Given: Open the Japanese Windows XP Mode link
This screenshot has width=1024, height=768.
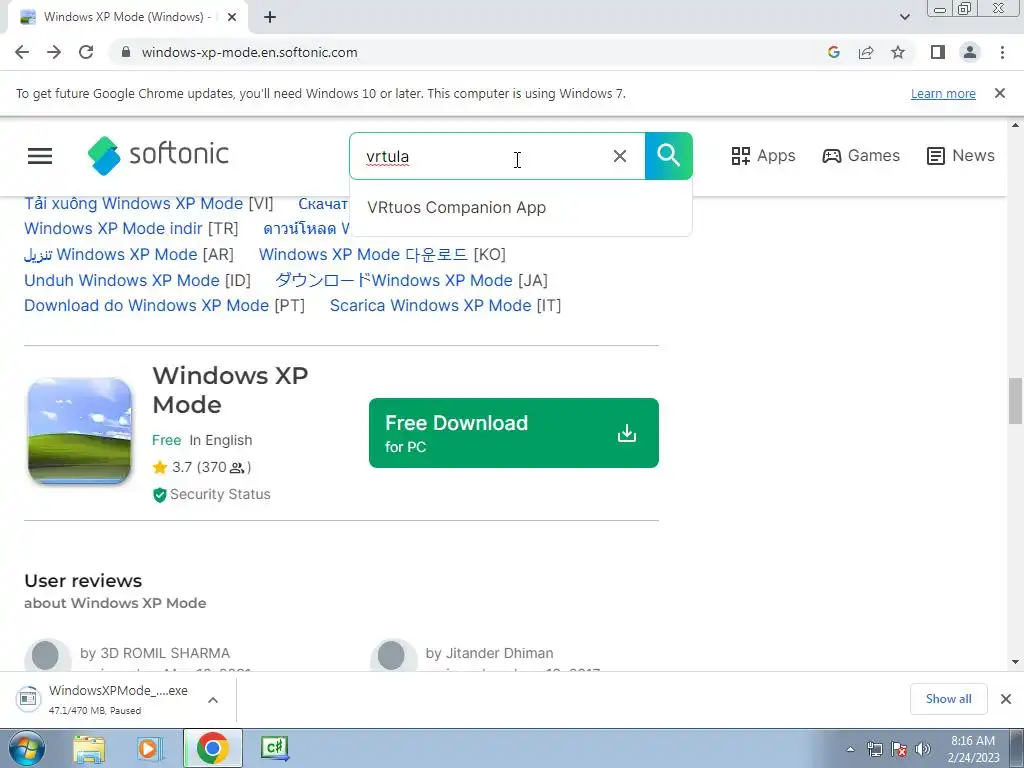Looking at the screenshot, I should (394, 281).
